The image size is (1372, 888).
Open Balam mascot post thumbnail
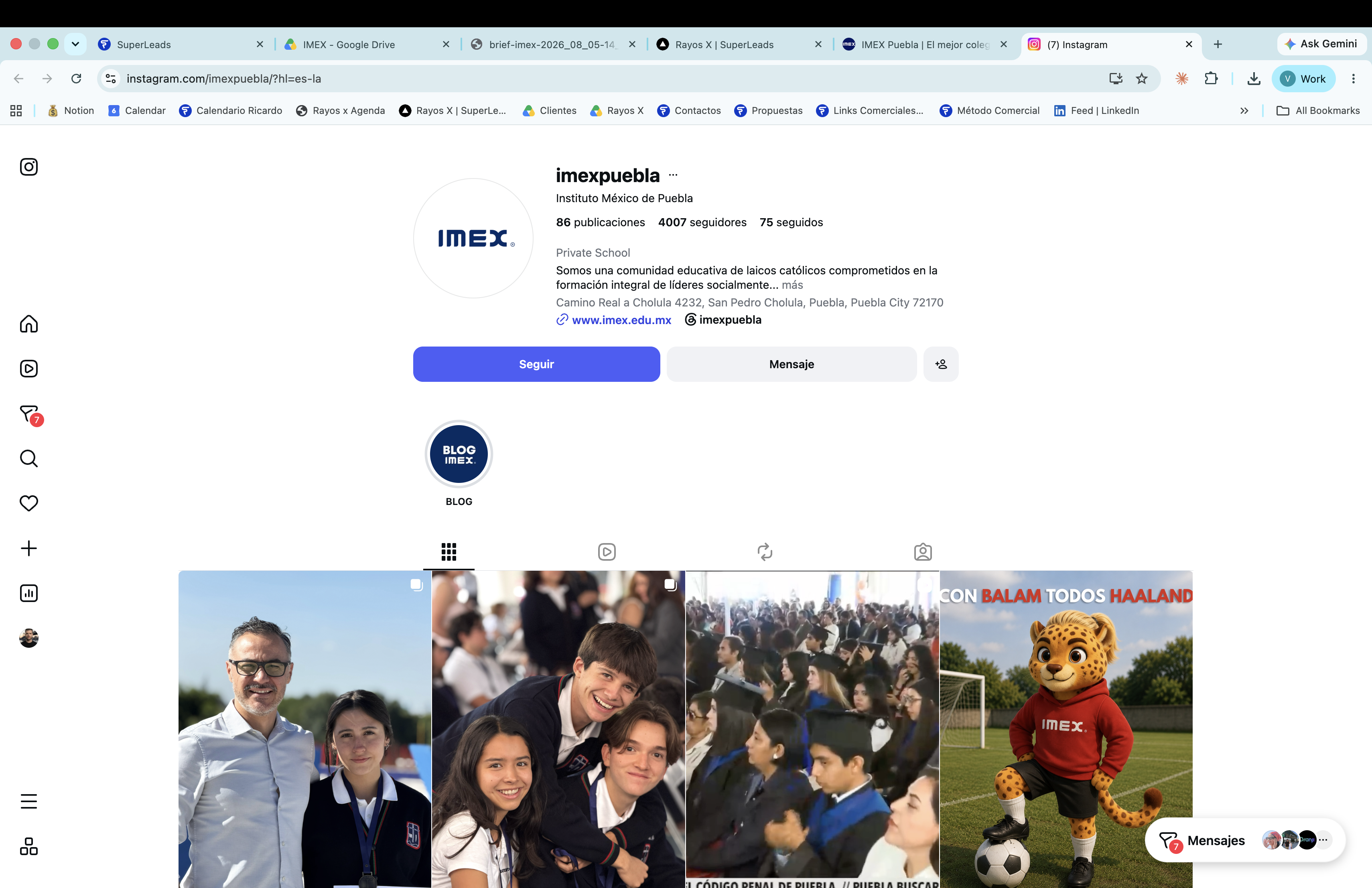(x=1066, y=729)
